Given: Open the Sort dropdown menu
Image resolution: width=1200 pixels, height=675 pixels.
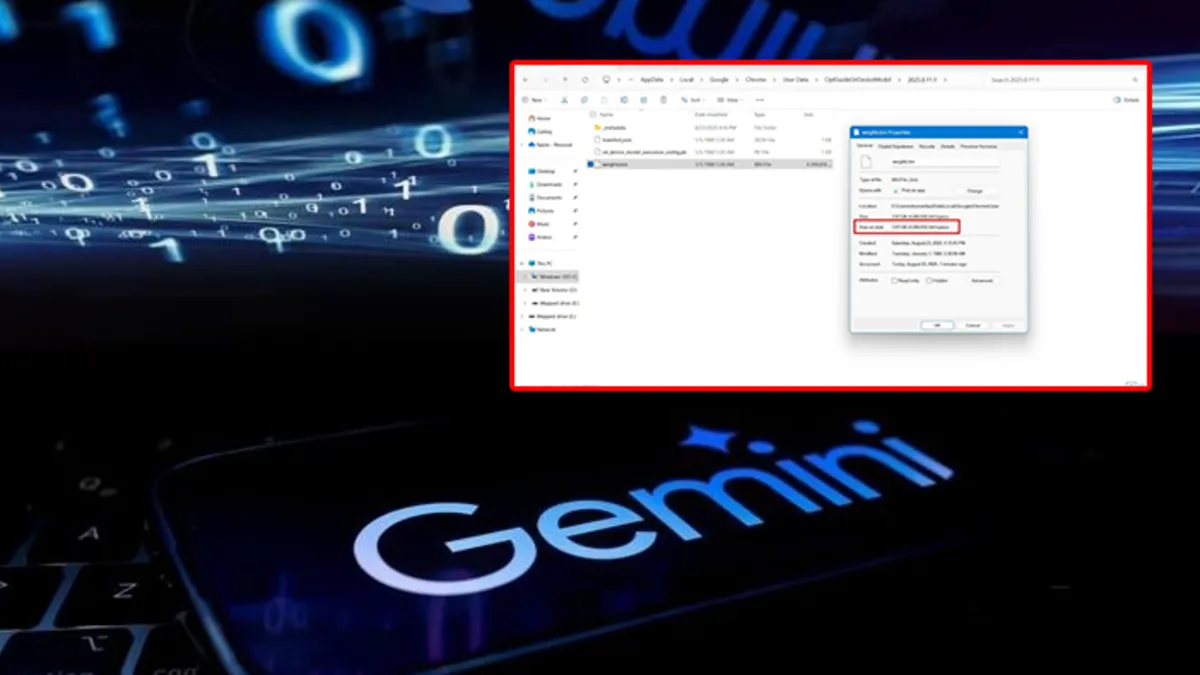Looking at the screenshot, I should point(693,100).
